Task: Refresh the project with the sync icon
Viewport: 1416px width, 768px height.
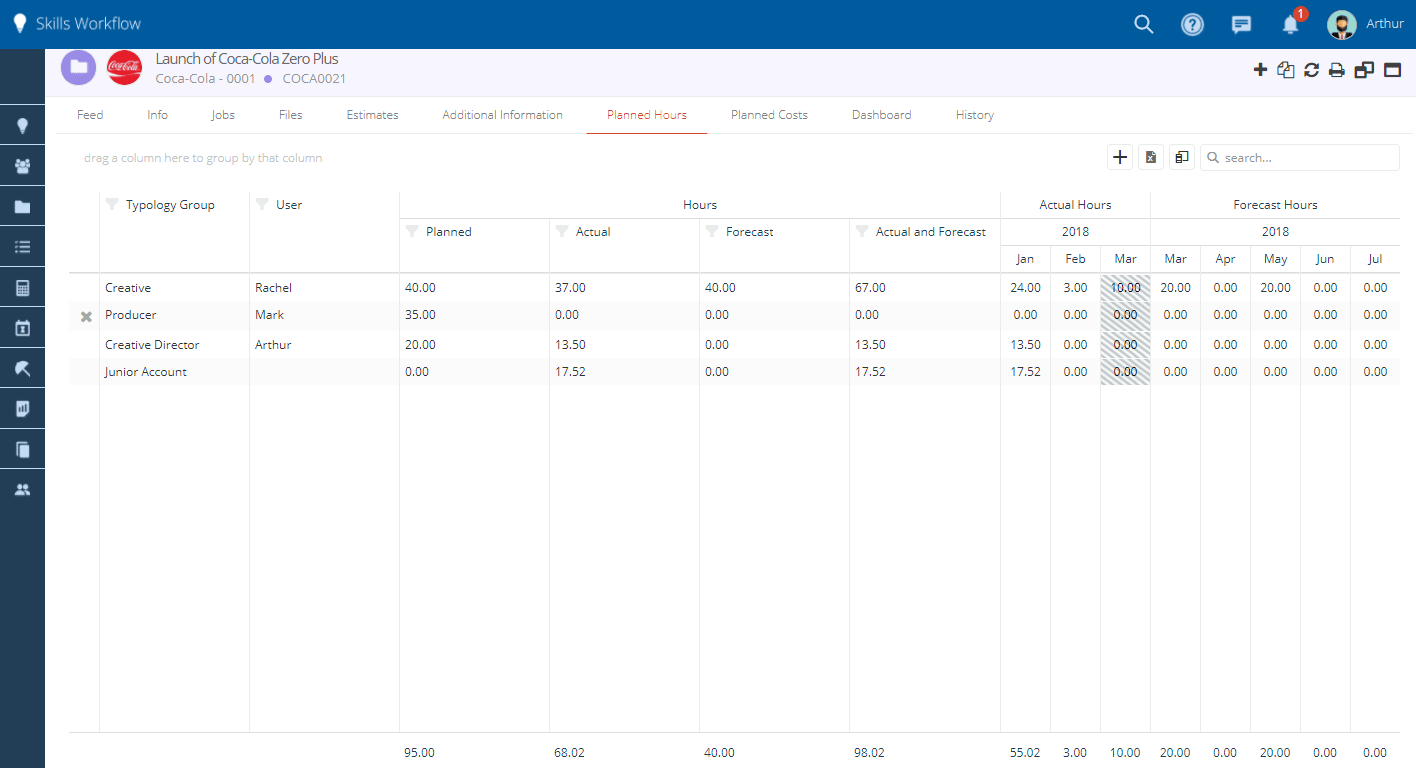Action: [x=1311, y=70]
